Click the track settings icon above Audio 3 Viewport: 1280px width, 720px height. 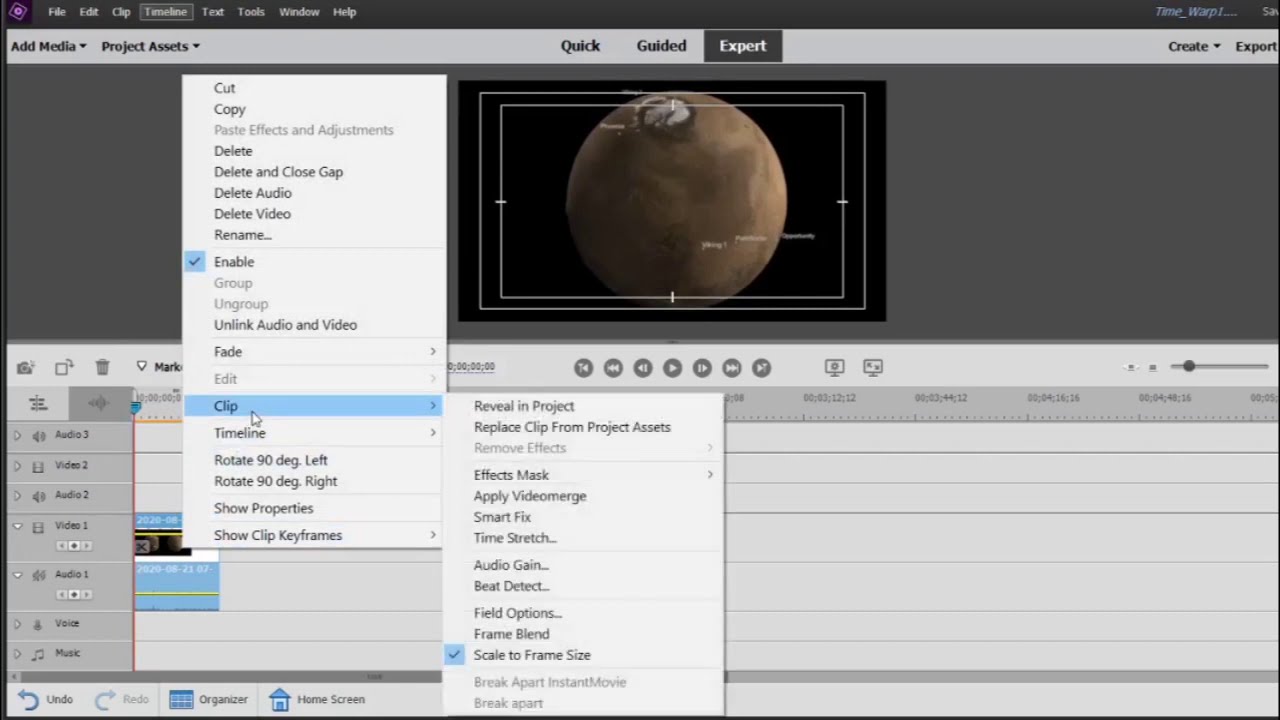pos(38,403)
